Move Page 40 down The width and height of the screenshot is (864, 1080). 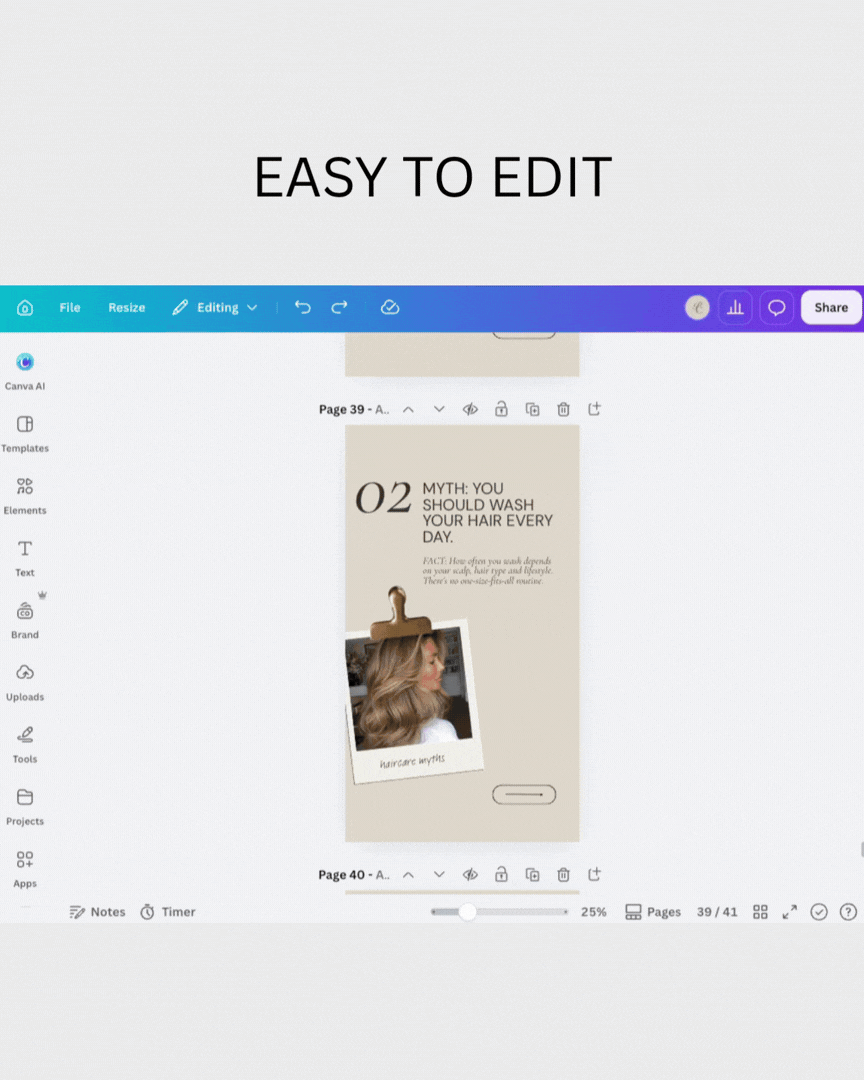coord(439,875)
